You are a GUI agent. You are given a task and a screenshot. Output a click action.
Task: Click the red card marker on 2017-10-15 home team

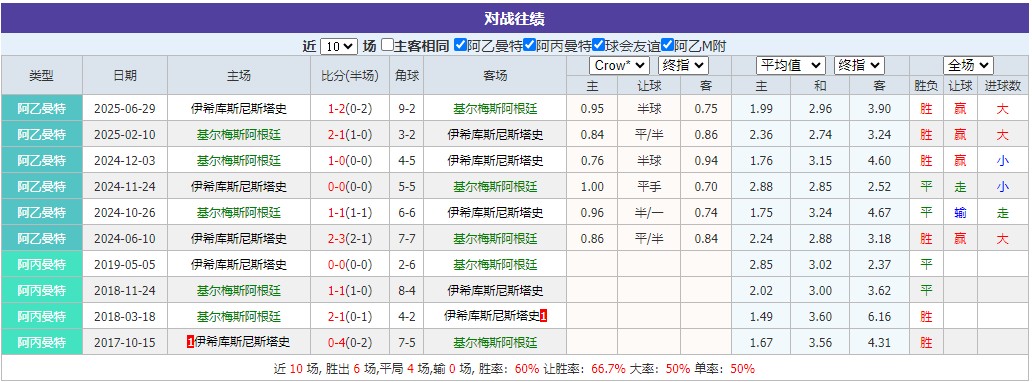pyautogui.click(x=191, y=342)
